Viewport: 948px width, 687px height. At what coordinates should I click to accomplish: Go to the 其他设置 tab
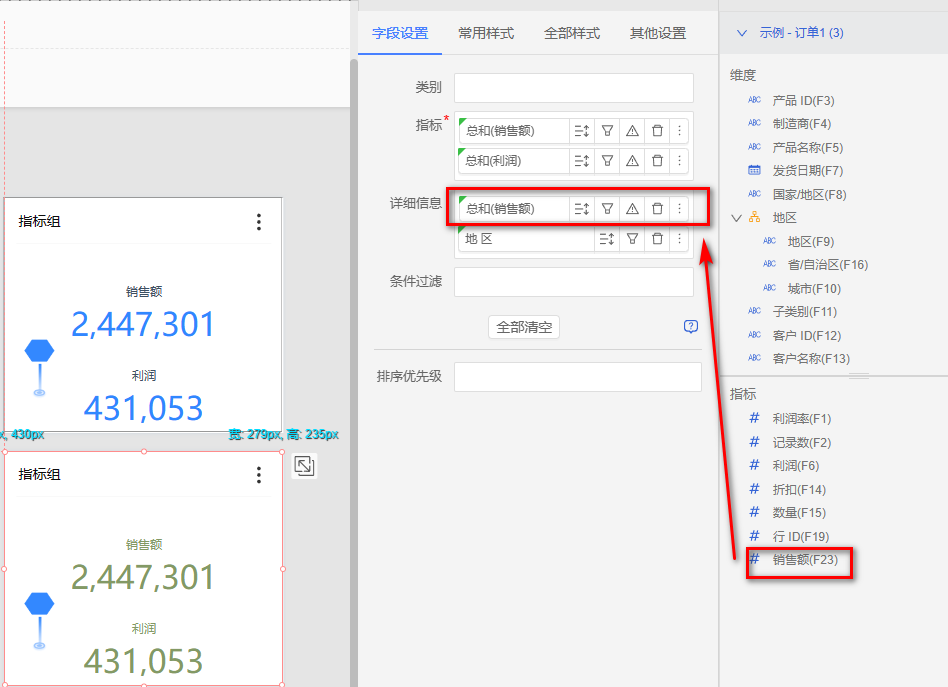pyautogui.click(x=658, y=33)
